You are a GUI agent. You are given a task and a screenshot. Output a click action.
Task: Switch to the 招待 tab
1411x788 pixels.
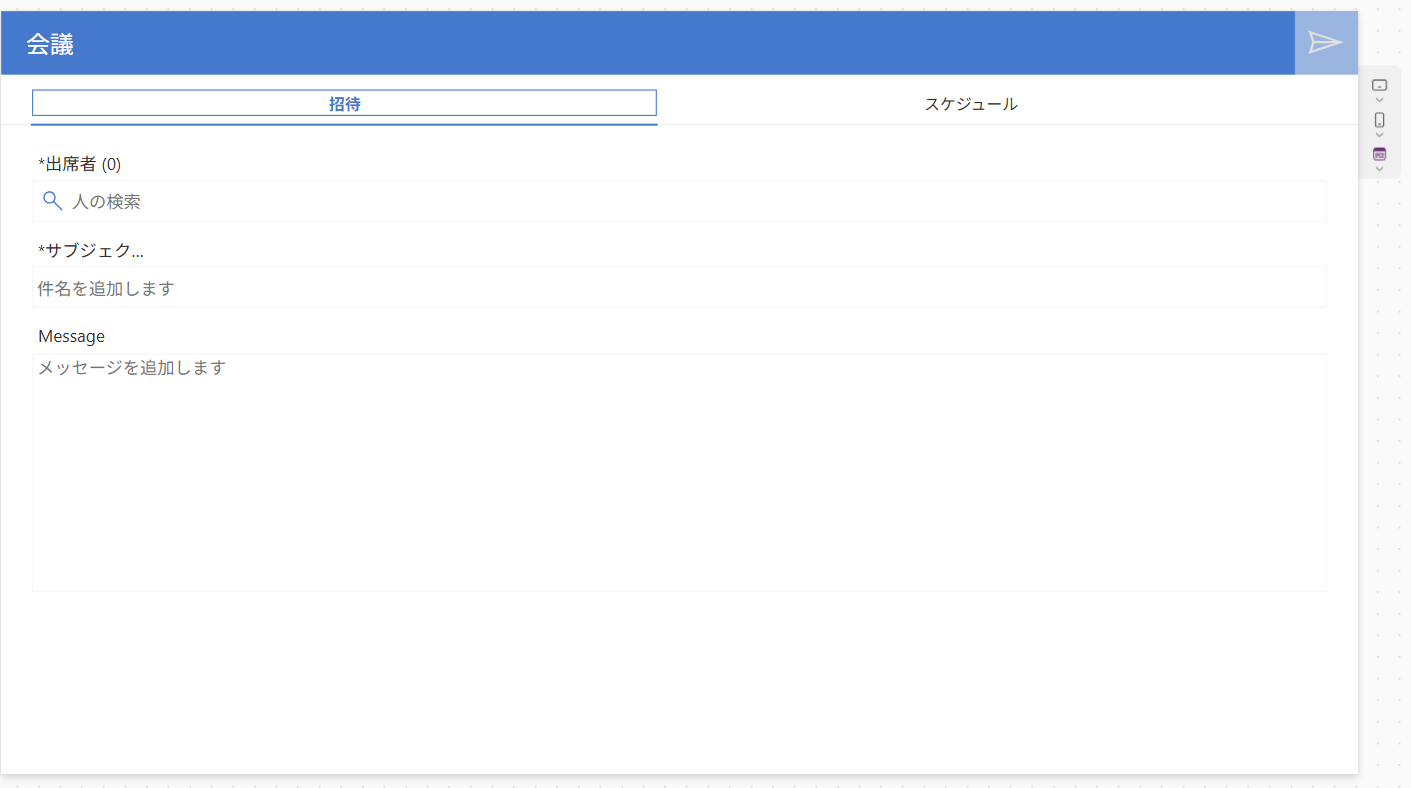pyautogui.click(x=344, y=103)
